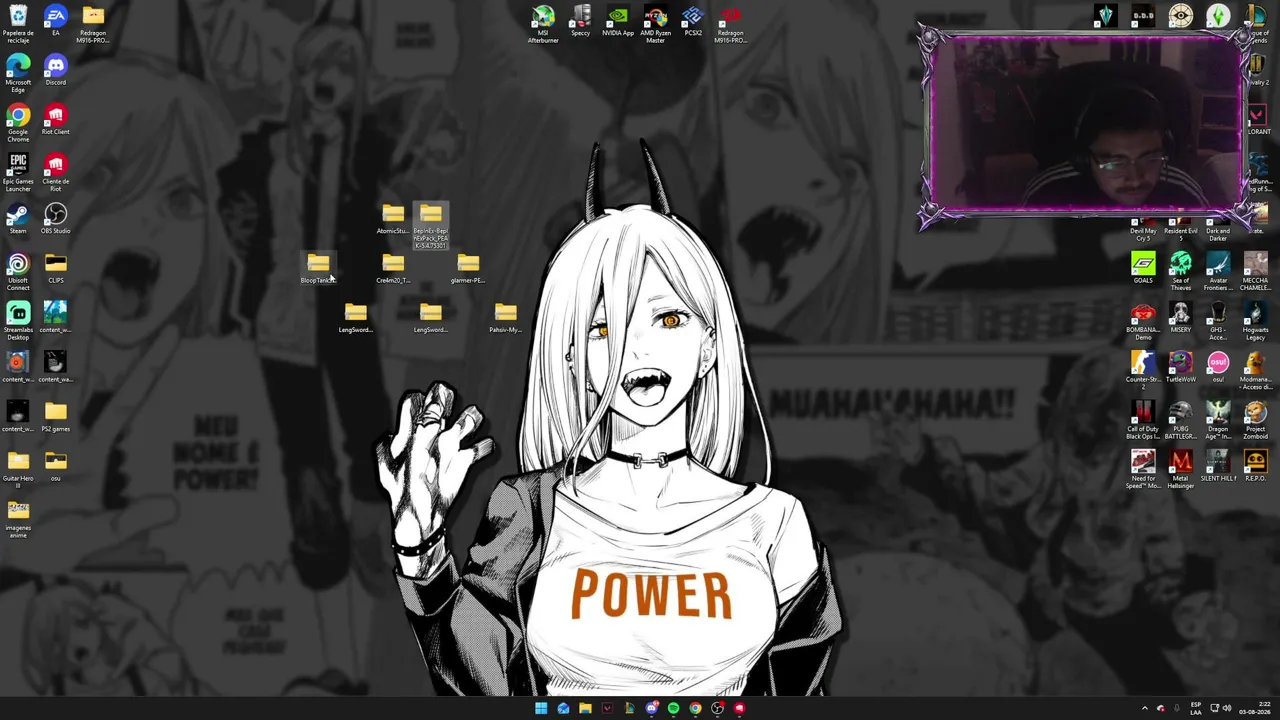Select the glarmer-PE... folder
Image resolution: width=1280 pixels, height=720 pixels.
[x=468, y=268]
